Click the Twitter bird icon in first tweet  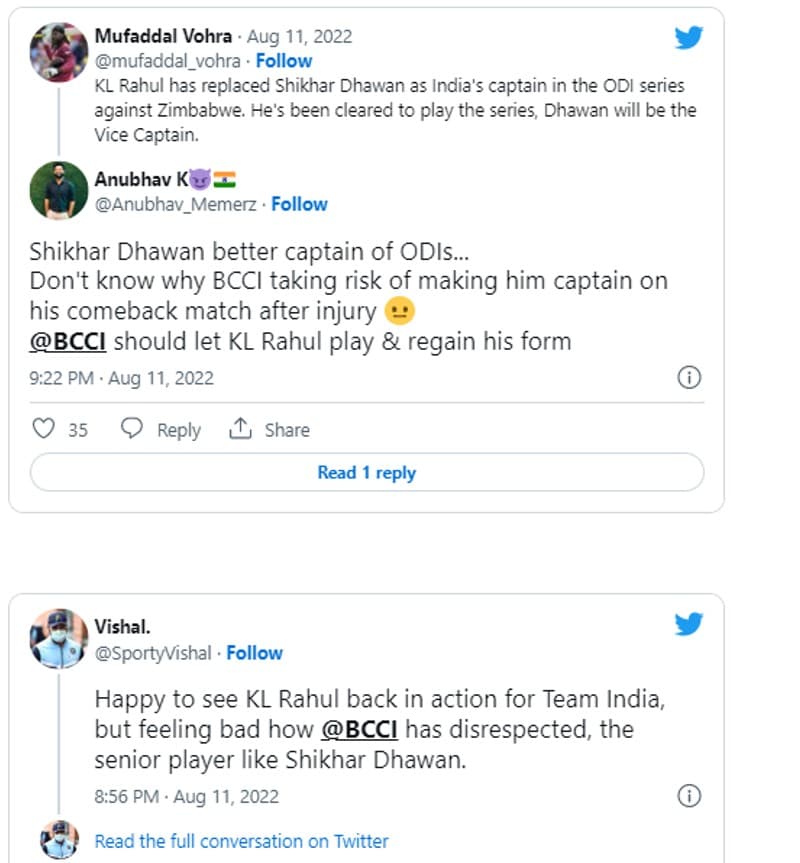point(688,38)
